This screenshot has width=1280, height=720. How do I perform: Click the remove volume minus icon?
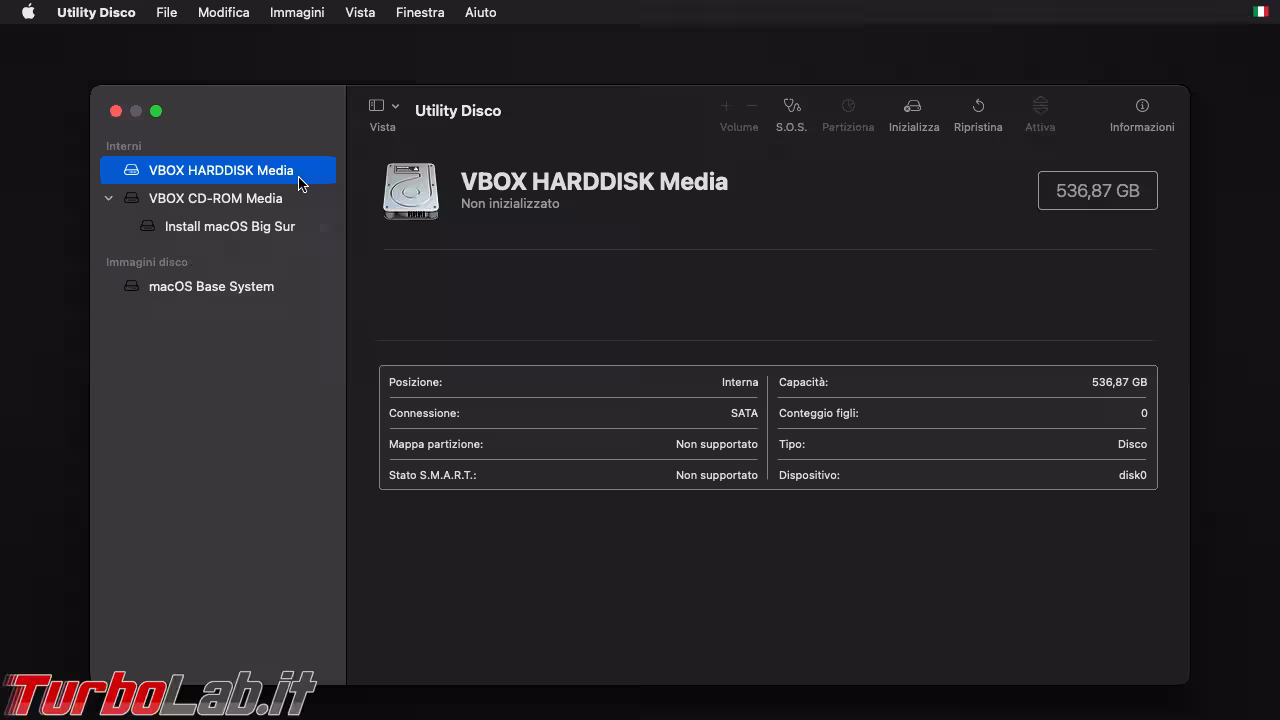(752, 106)
